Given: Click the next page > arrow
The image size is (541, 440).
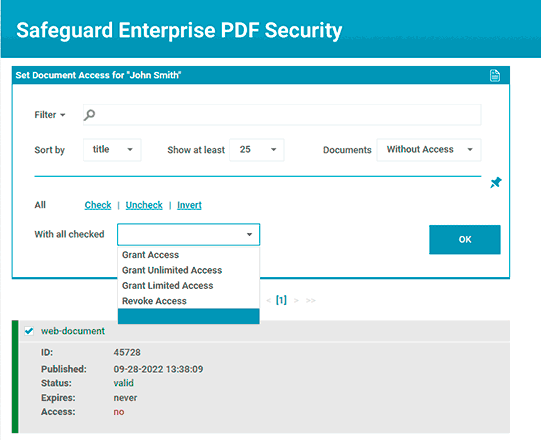Looking at the screenshot, I should click(296, 301).
